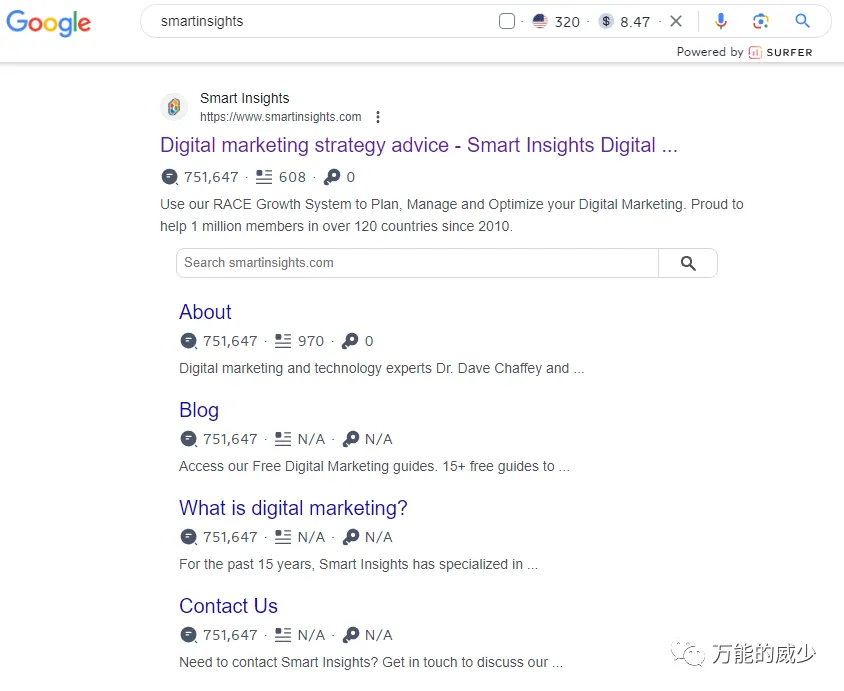The height and width of the screenshot is (691, 844).
Task: Click the word count icon under Contact Us
Action: pos(283,635)
